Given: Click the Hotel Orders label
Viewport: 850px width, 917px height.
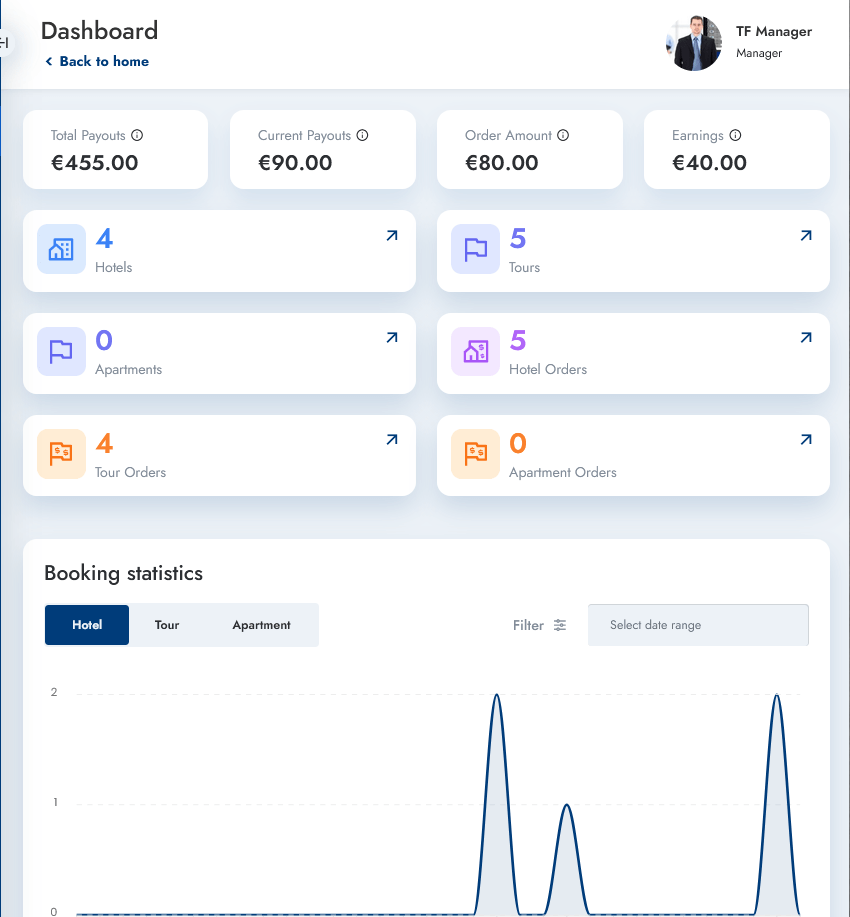Looking at the screenshot, I should pyautogui.click(x=548, y=370).
